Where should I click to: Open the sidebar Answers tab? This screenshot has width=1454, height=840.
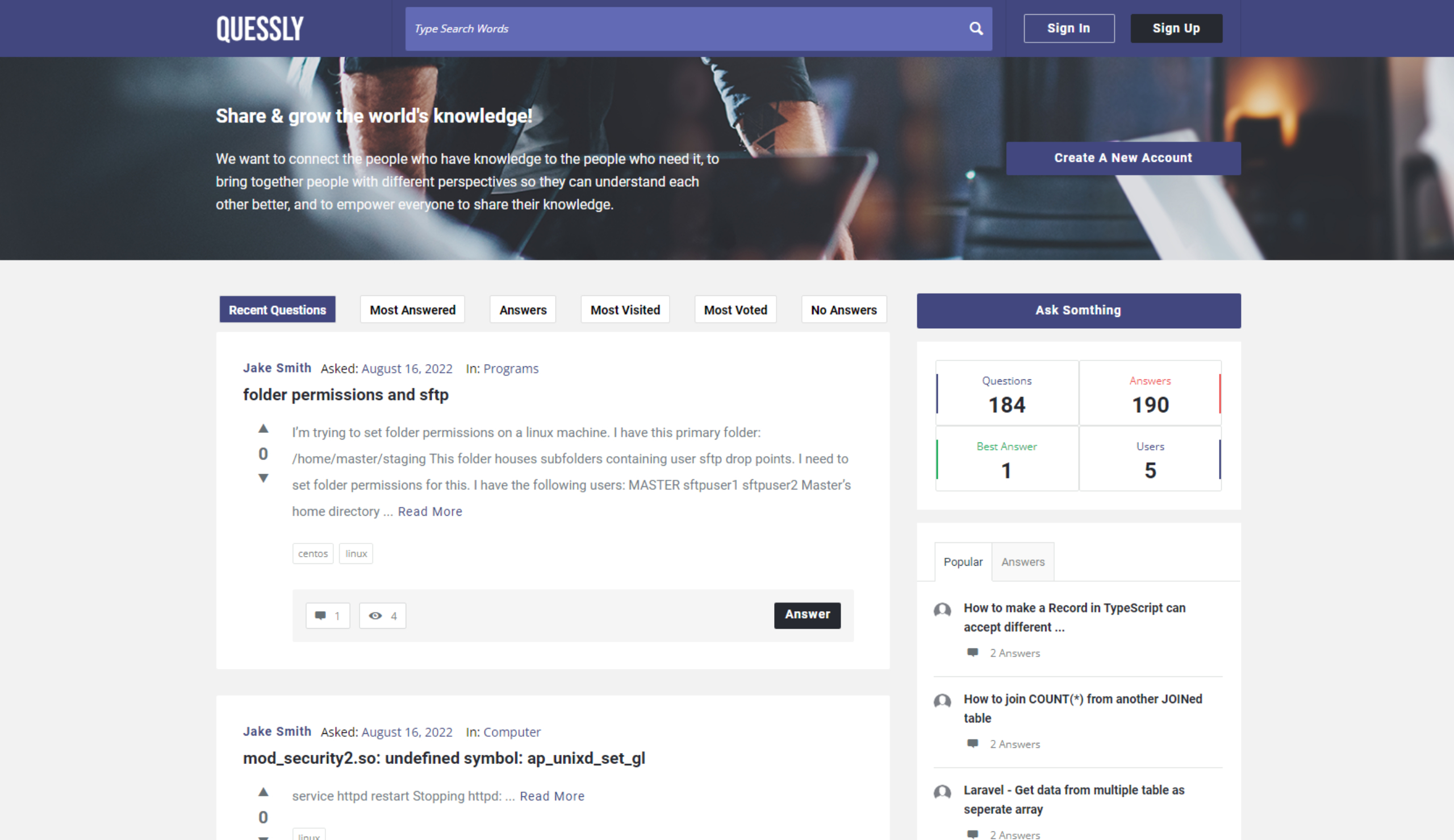[1022, 562]
